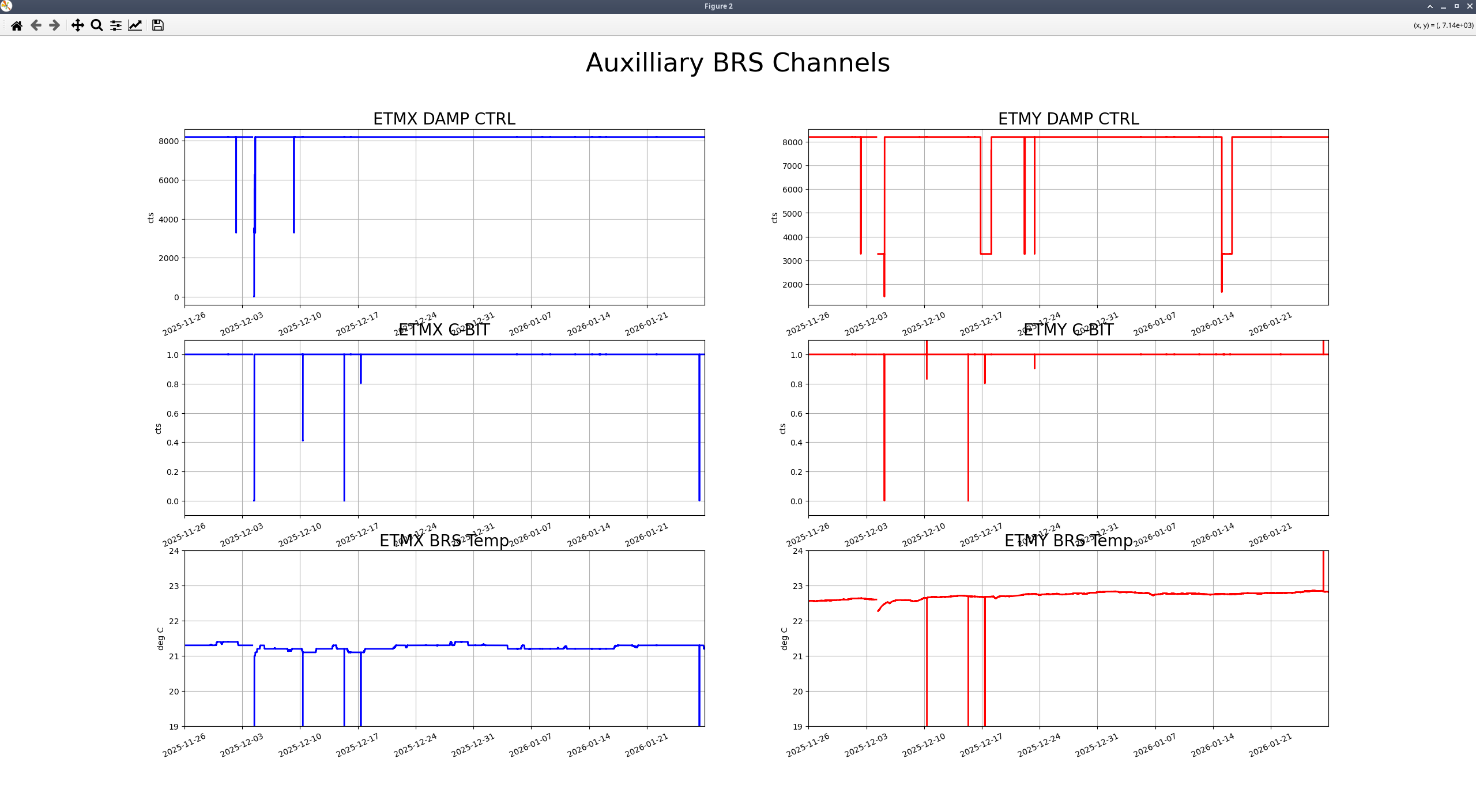1476x812 pixels.
Task: Click the Back to previous view arrow
Action: [x=36, y=25]
